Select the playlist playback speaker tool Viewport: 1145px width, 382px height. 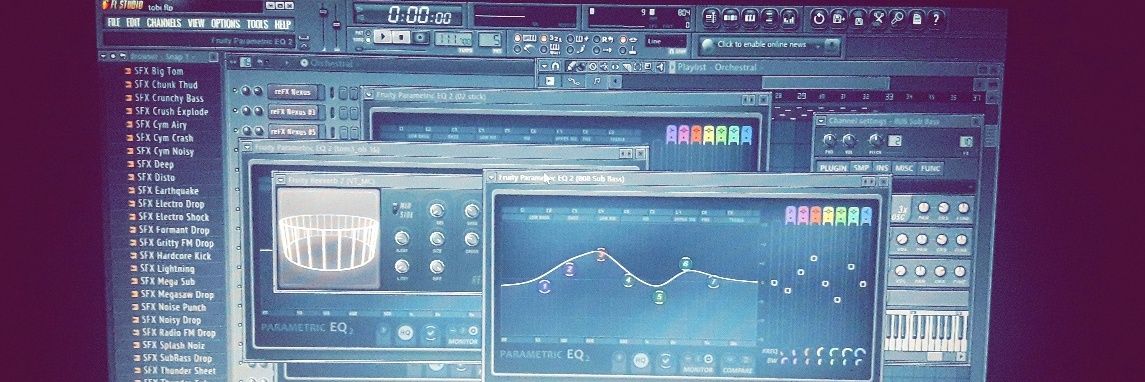point(659,67)
